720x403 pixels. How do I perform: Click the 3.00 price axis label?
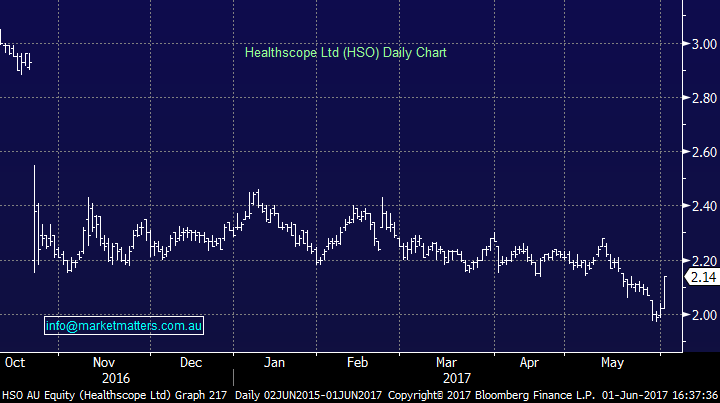(x=704, y=44)
